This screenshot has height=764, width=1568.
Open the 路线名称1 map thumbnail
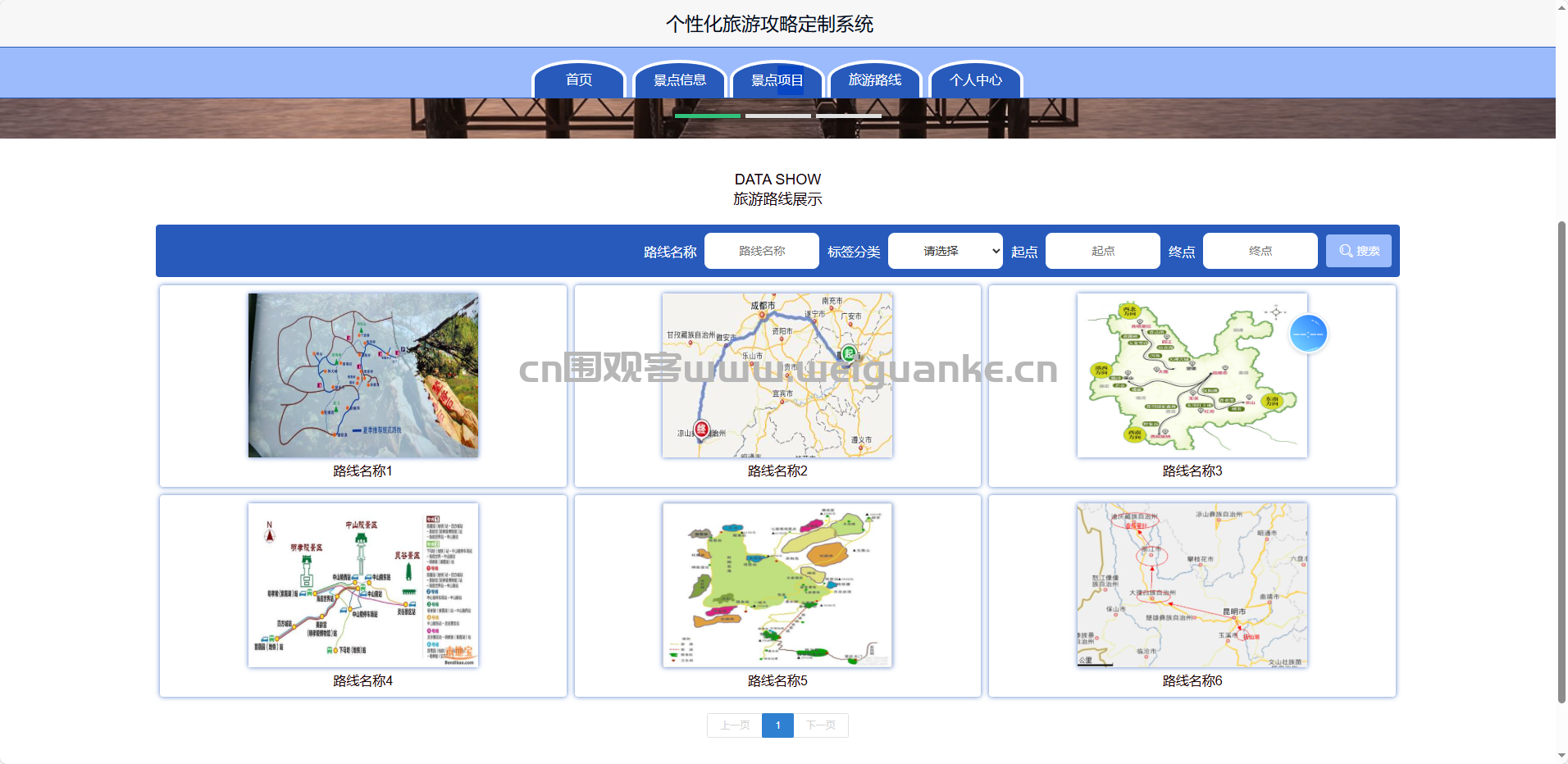click(x=362, y=375)
